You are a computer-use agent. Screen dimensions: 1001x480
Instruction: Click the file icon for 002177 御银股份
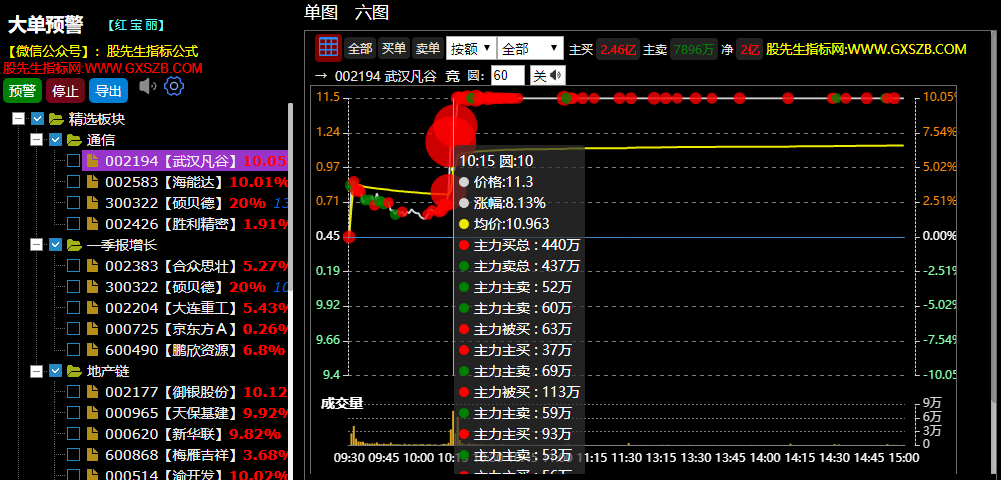93,391
